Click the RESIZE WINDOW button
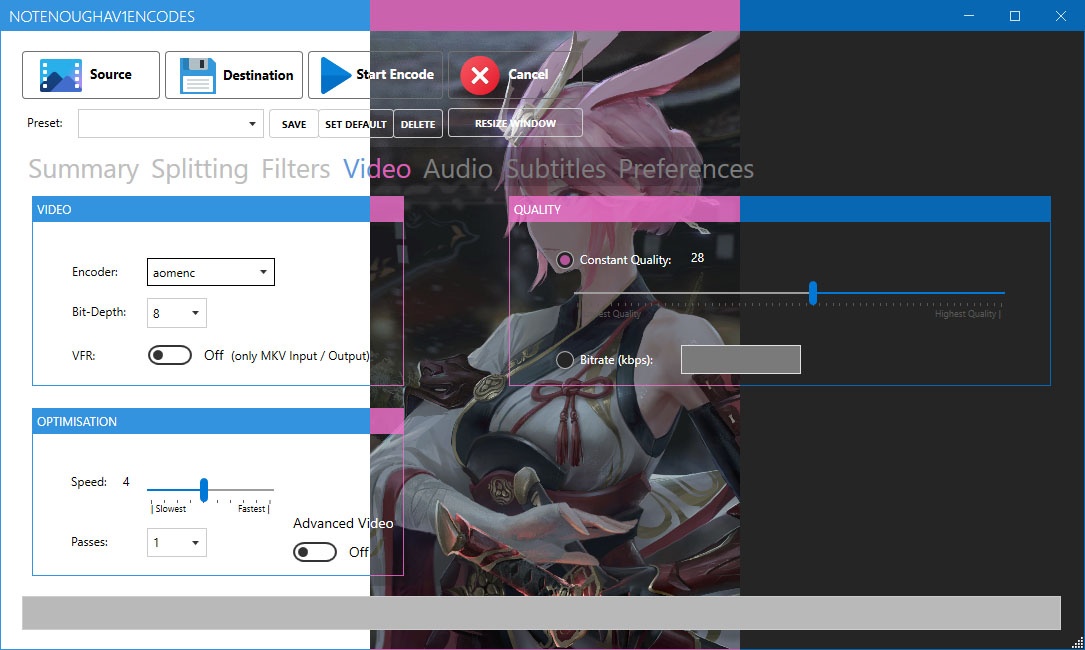This screenshot has width=1085, height=650. pyautogui.click(x=516, y=123)
